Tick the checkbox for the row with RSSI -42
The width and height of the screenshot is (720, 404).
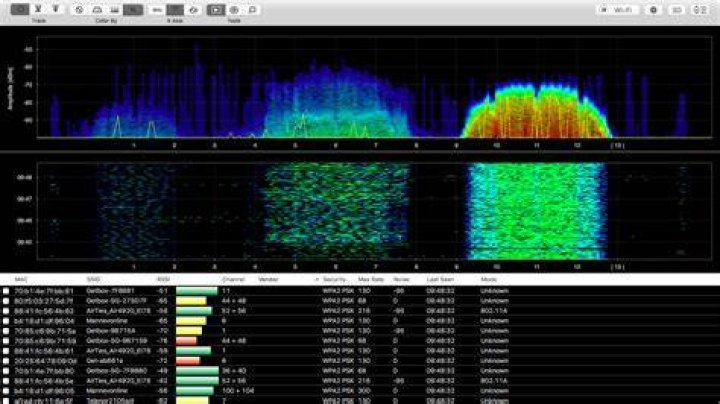click(x=6, y=381)
